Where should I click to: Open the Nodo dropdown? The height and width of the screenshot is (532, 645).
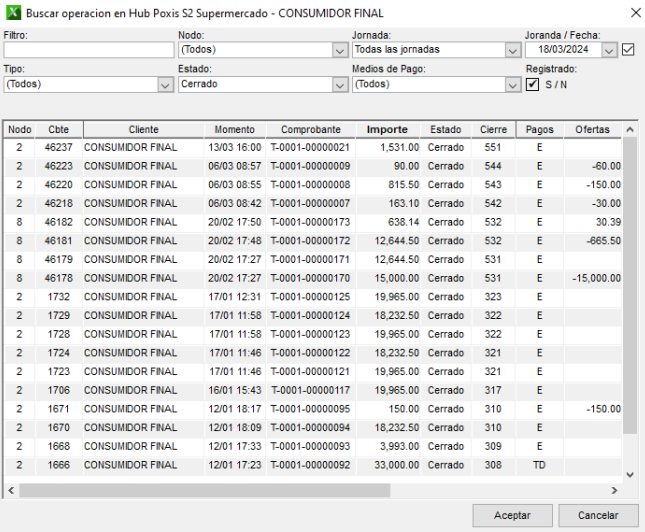point(339,50)
